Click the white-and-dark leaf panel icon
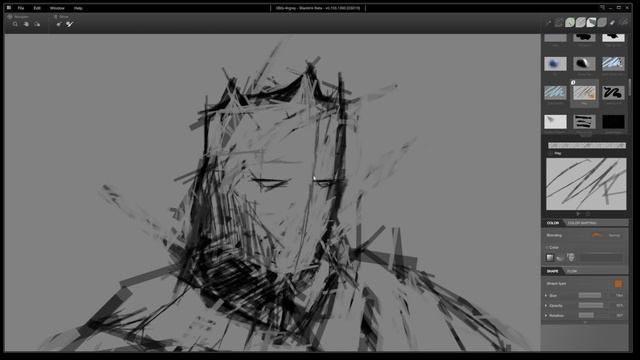640x360 pixels. pyautogui.click(x=591, y=22)
